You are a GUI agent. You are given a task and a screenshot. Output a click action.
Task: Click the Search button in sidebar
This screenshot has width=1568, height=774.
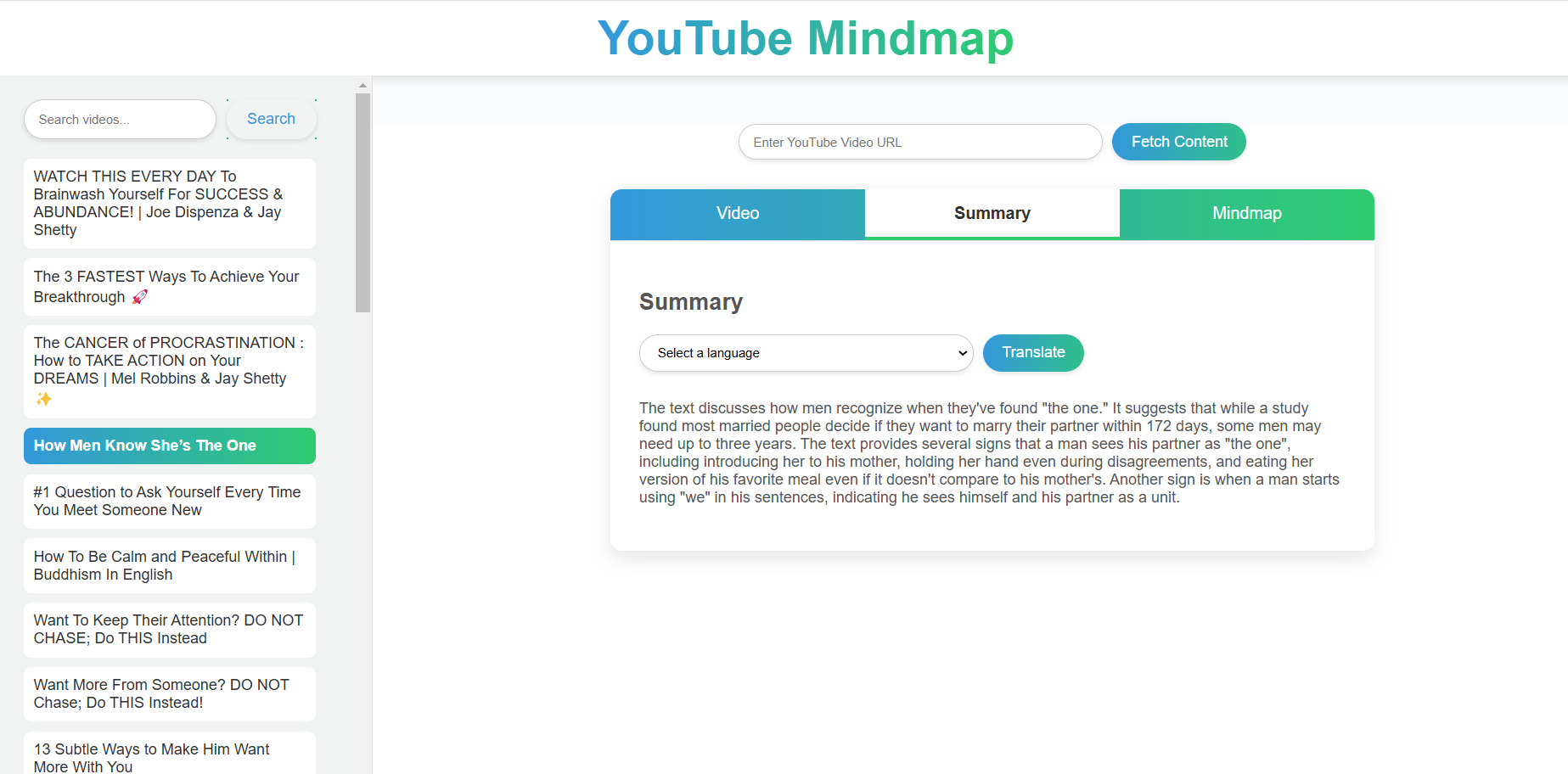[272, 120]
